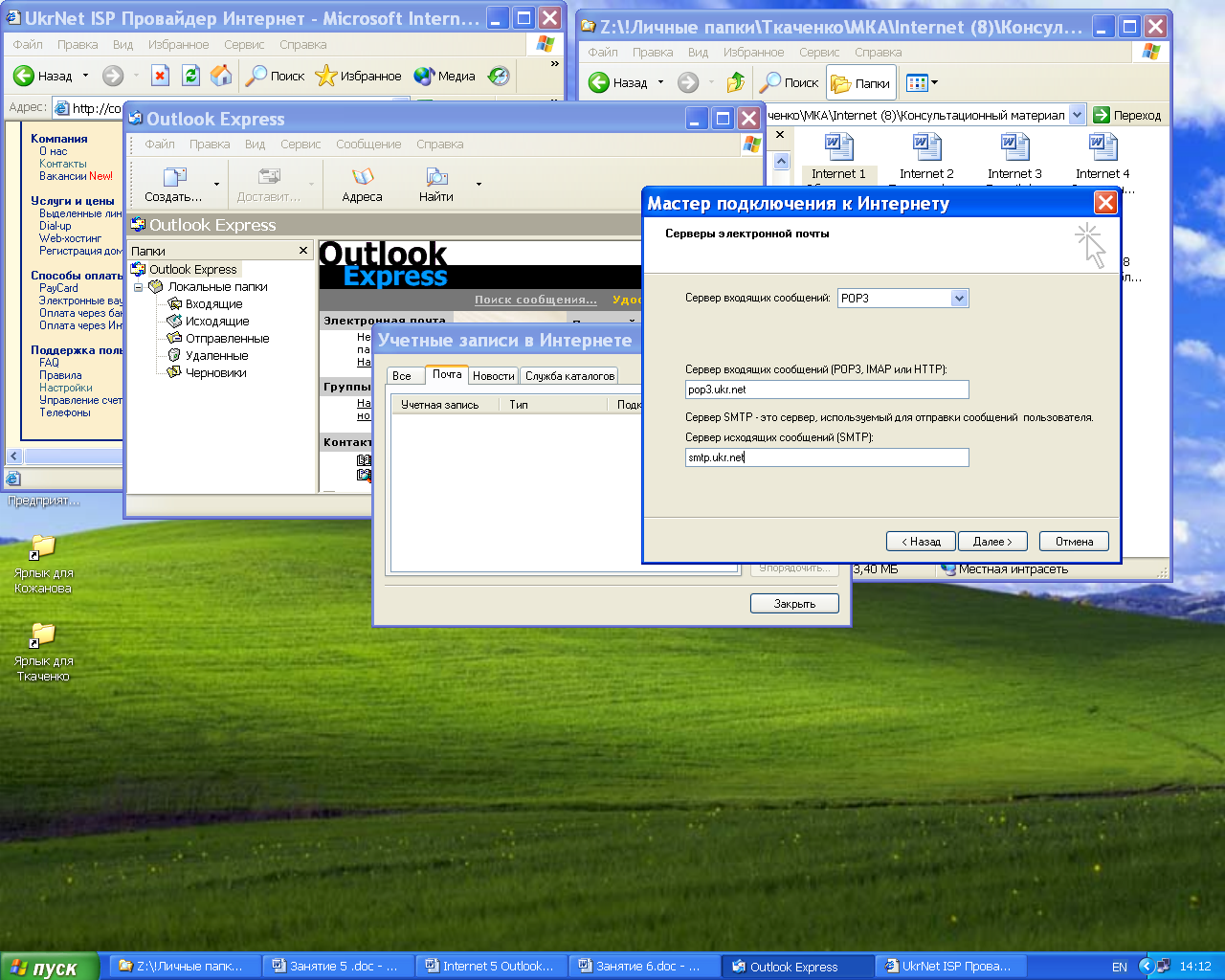Click incoming mail server field pop3.ukr.net

pos(827,390)
